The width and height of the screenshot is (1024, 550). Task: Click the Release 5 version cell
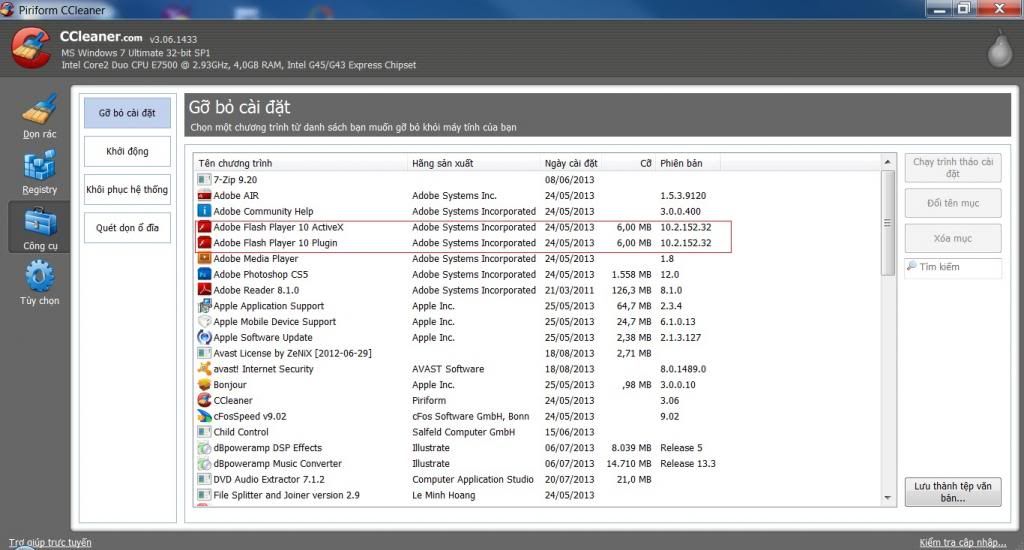681,447
